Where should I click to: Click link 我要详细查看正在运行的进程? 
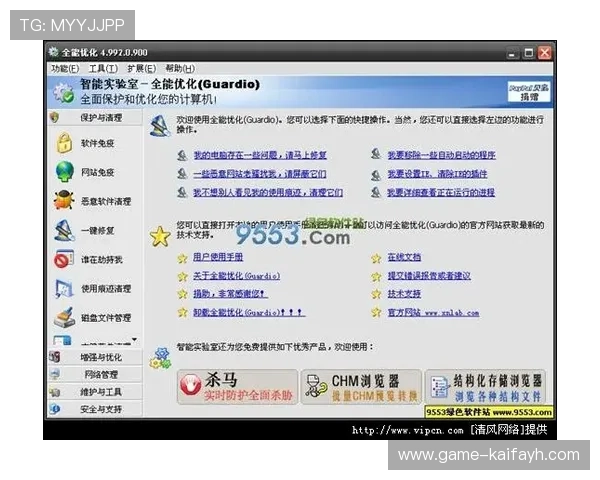tap(441, 192)
